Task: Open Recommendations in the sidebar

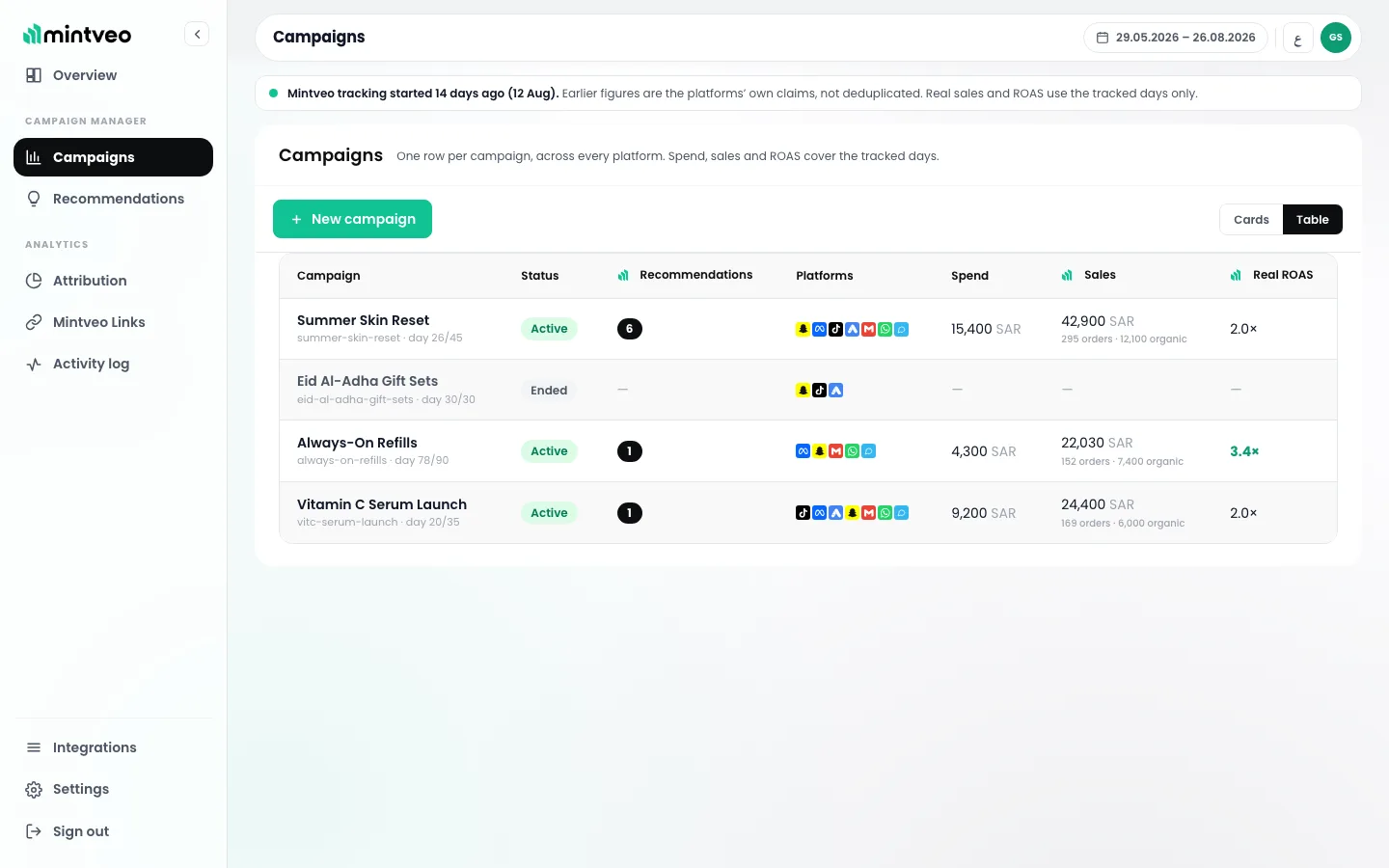Action: click(113, 199)
